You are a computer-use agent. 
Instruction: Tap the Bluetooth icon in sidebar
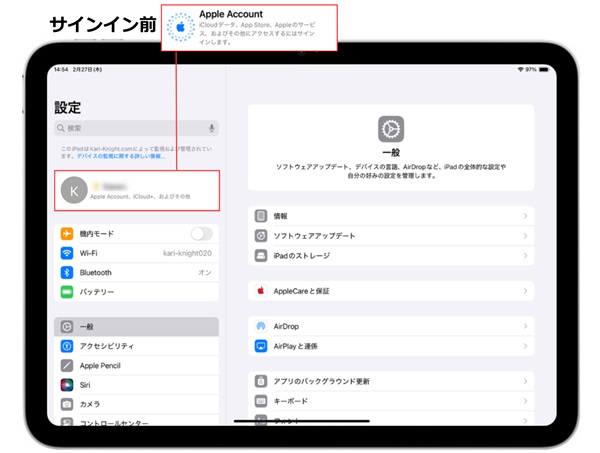(67, 272)
